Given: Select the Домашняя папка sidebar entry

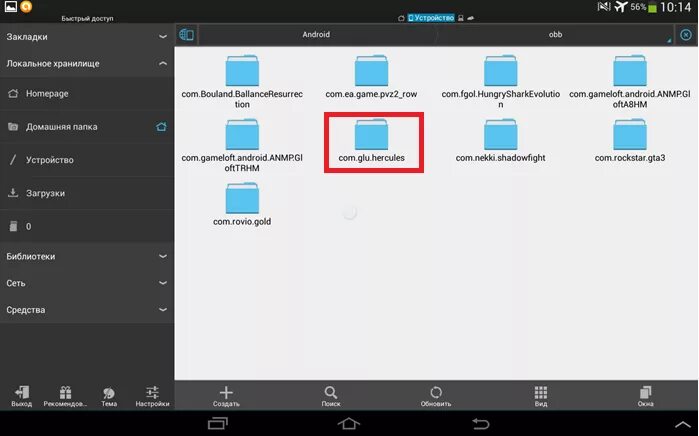Looking at the screenshot, I should pos(87,127).
